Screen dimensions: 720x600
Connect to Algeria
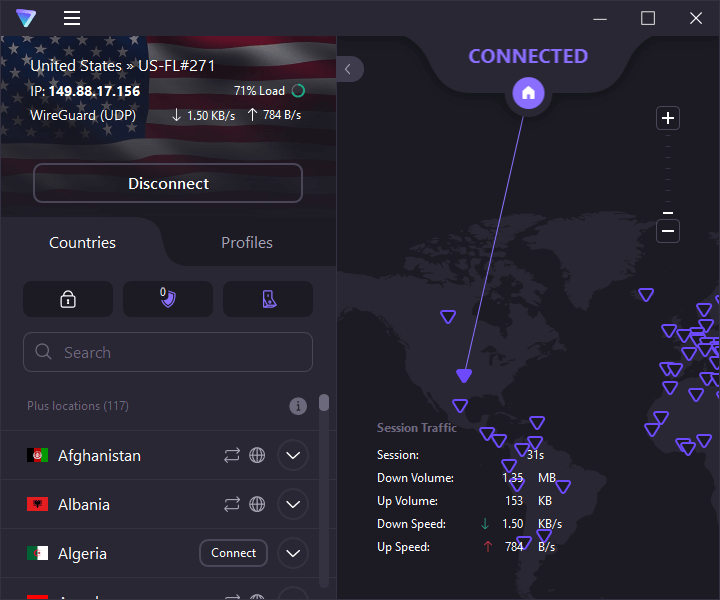tap(234, 553)
